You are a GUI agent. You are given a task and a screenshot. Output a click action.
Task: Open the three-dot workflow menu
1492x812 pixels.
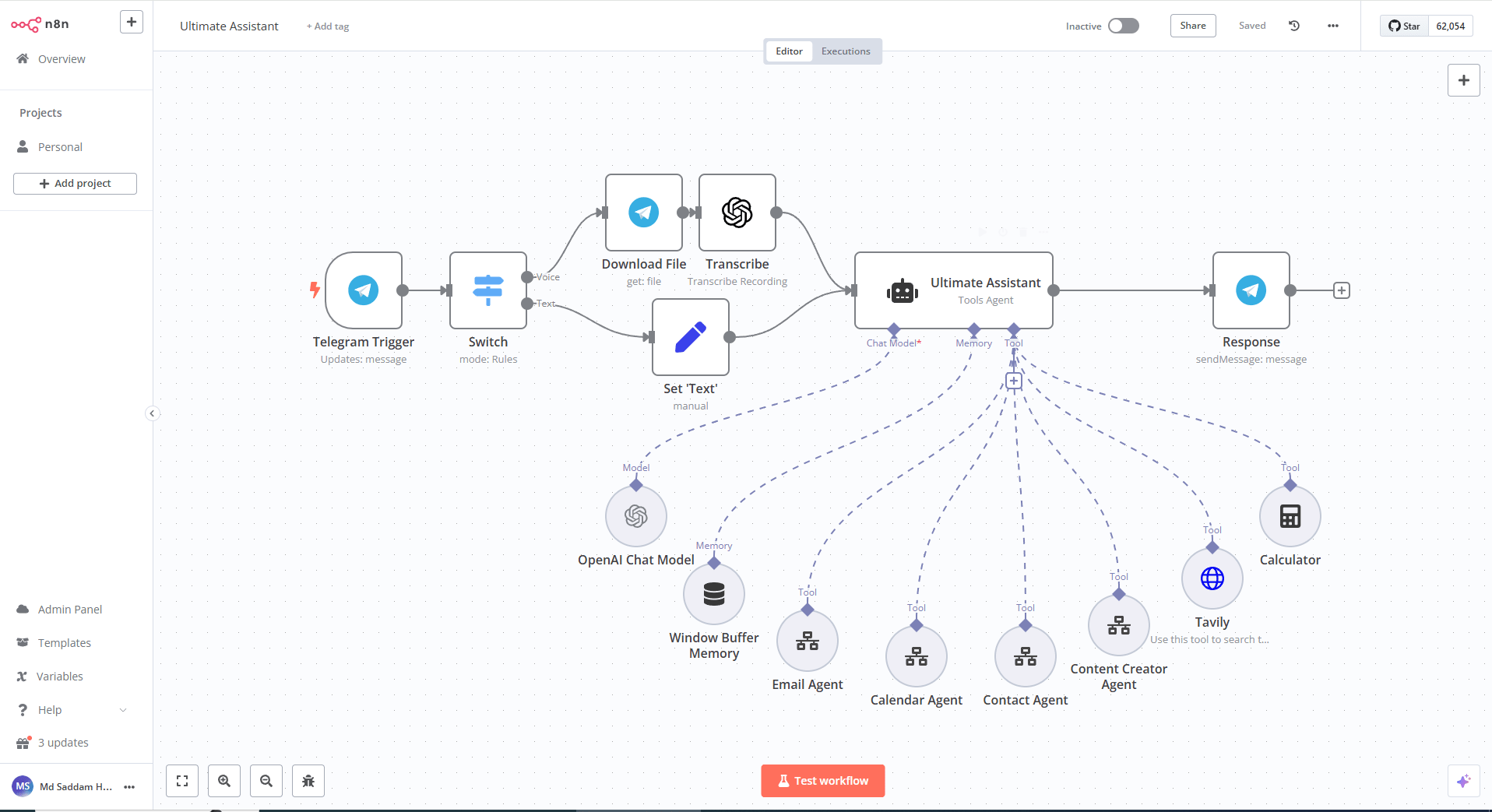click(x=1333, y=26)
